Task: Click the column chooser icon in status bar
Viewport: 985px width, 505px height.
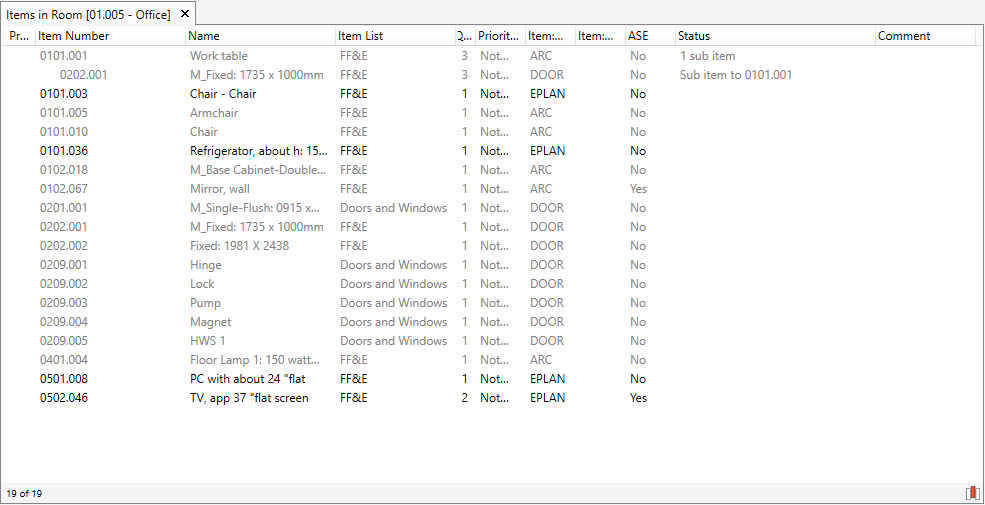Action: pos(972,493)
